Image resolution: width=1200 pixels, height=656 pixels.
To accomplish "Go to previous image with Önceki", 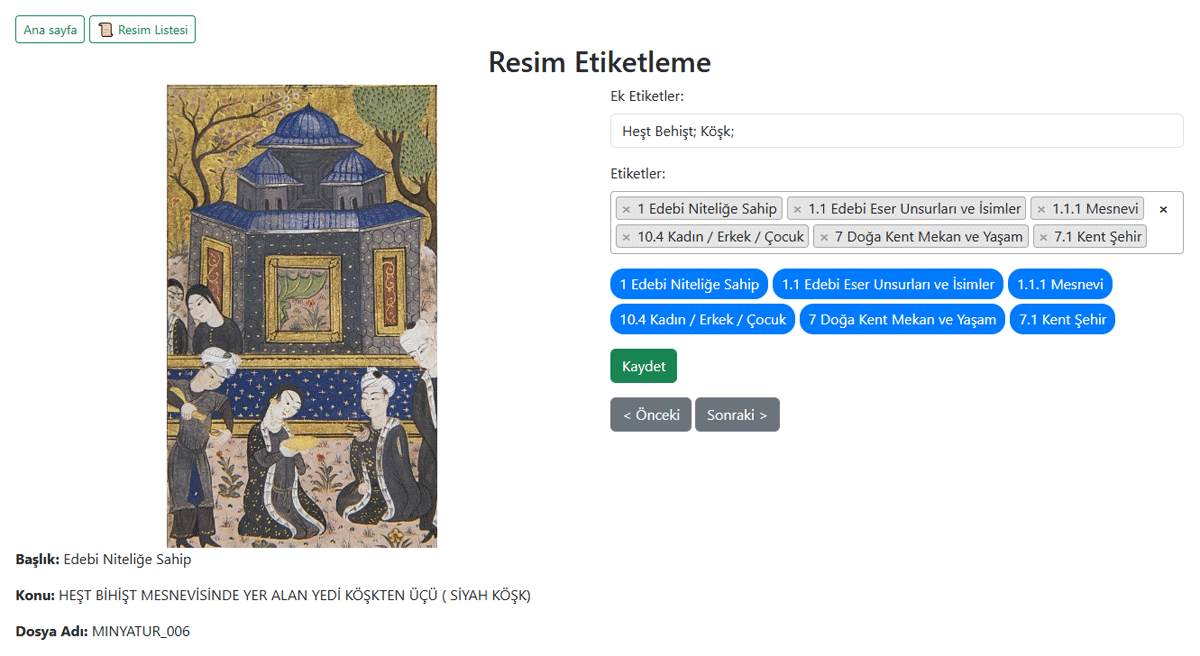I will tap(650, 415).
